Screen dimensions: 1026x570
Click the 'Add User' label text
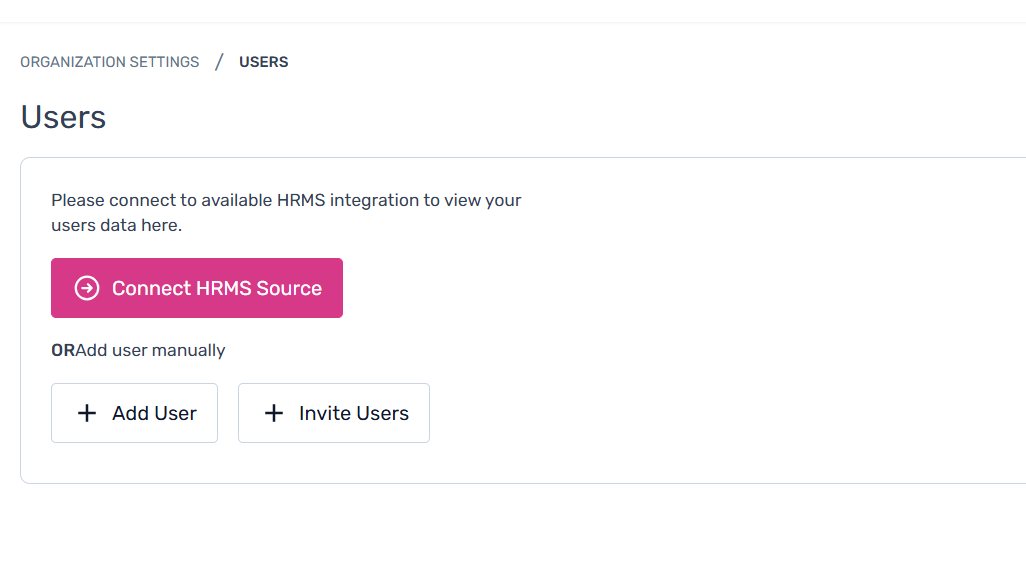(154, 413)
